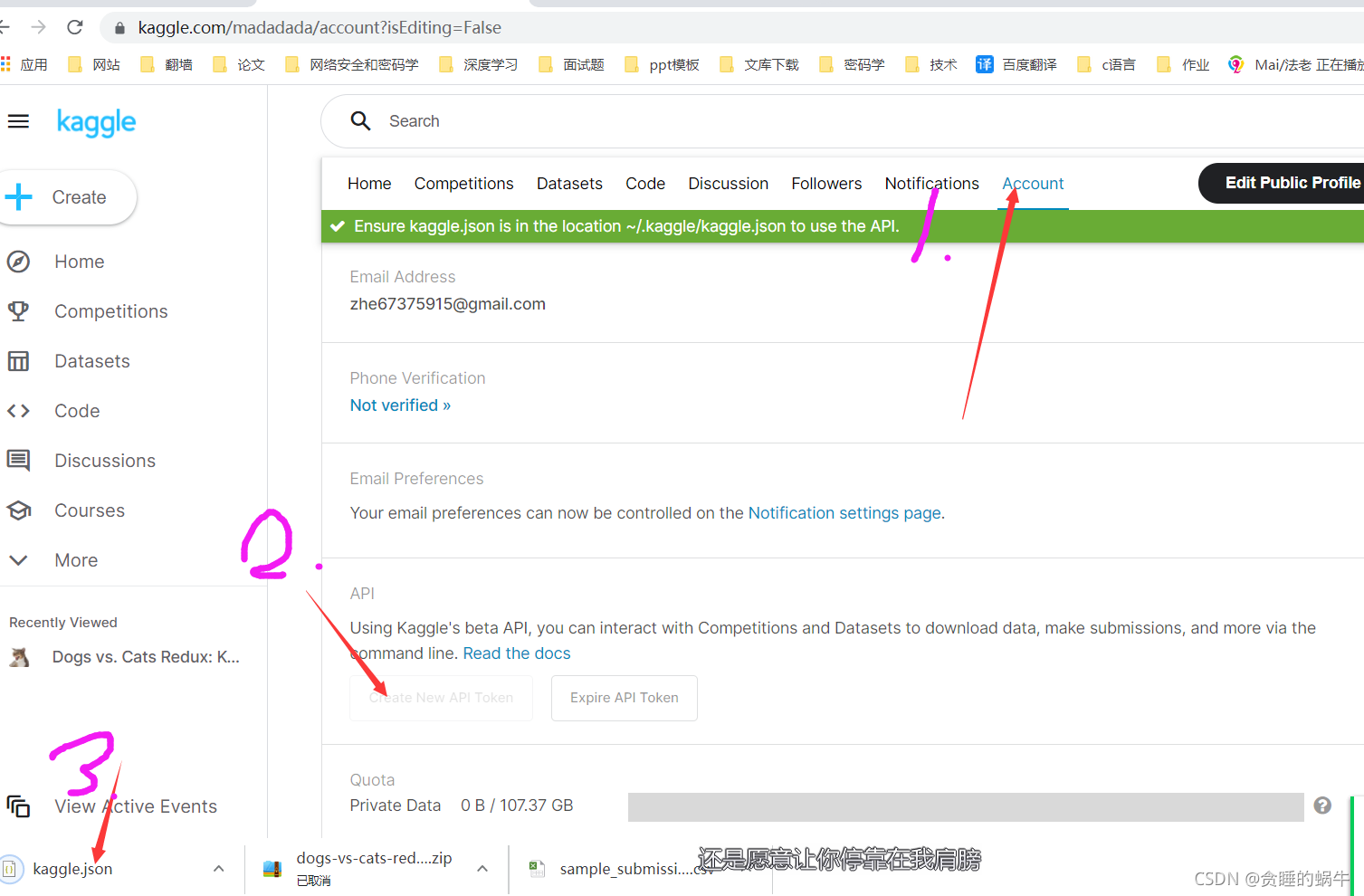Open the 密码学 bookmark folder
This screenshot has height=896, width=1364.
coord(852,64)
